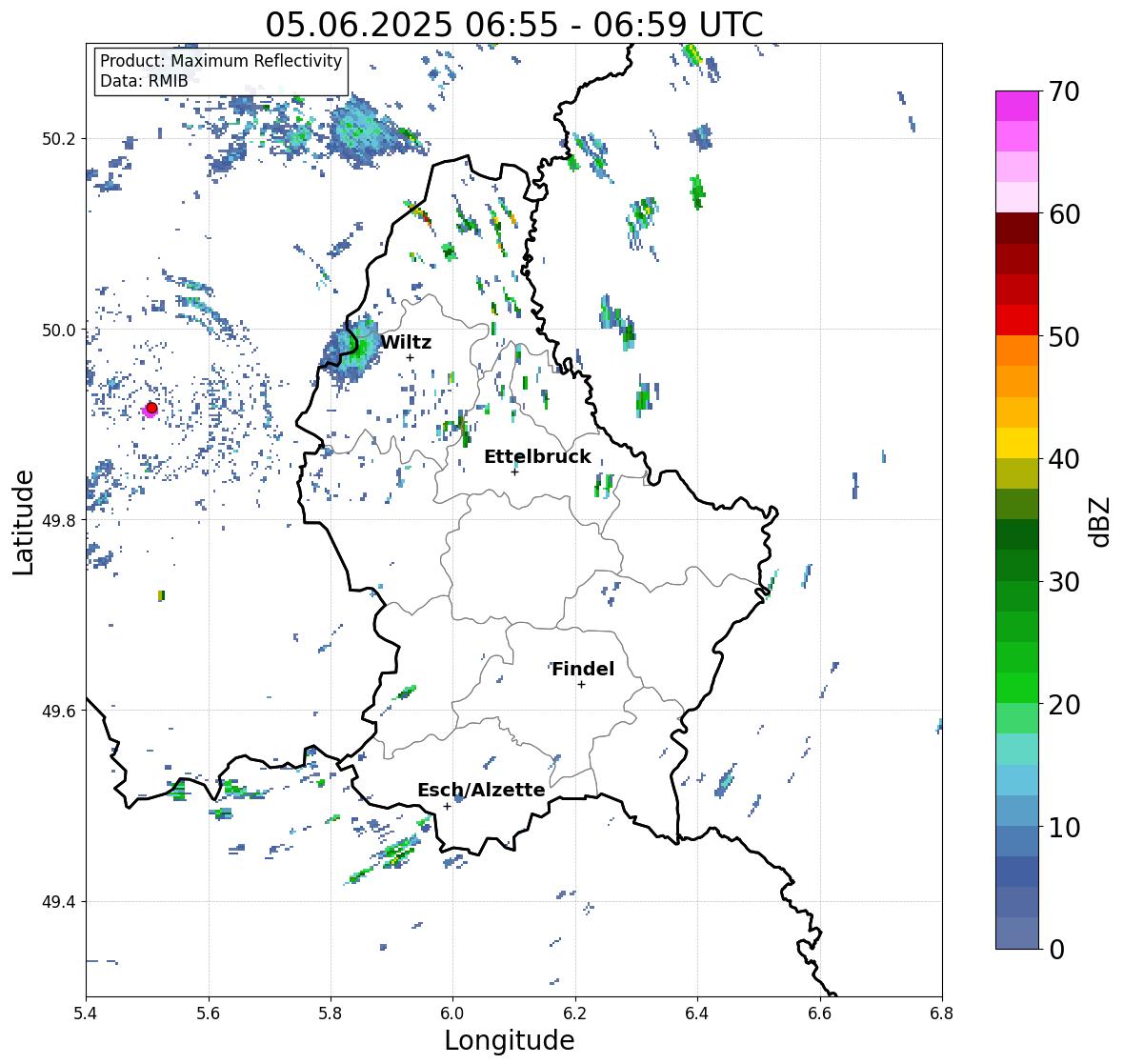Click the dark maroon 58-60 dBZ colorbar segment
Image resolution: width=1123 pixels, height=1064 pixels.
[1017, 230]
